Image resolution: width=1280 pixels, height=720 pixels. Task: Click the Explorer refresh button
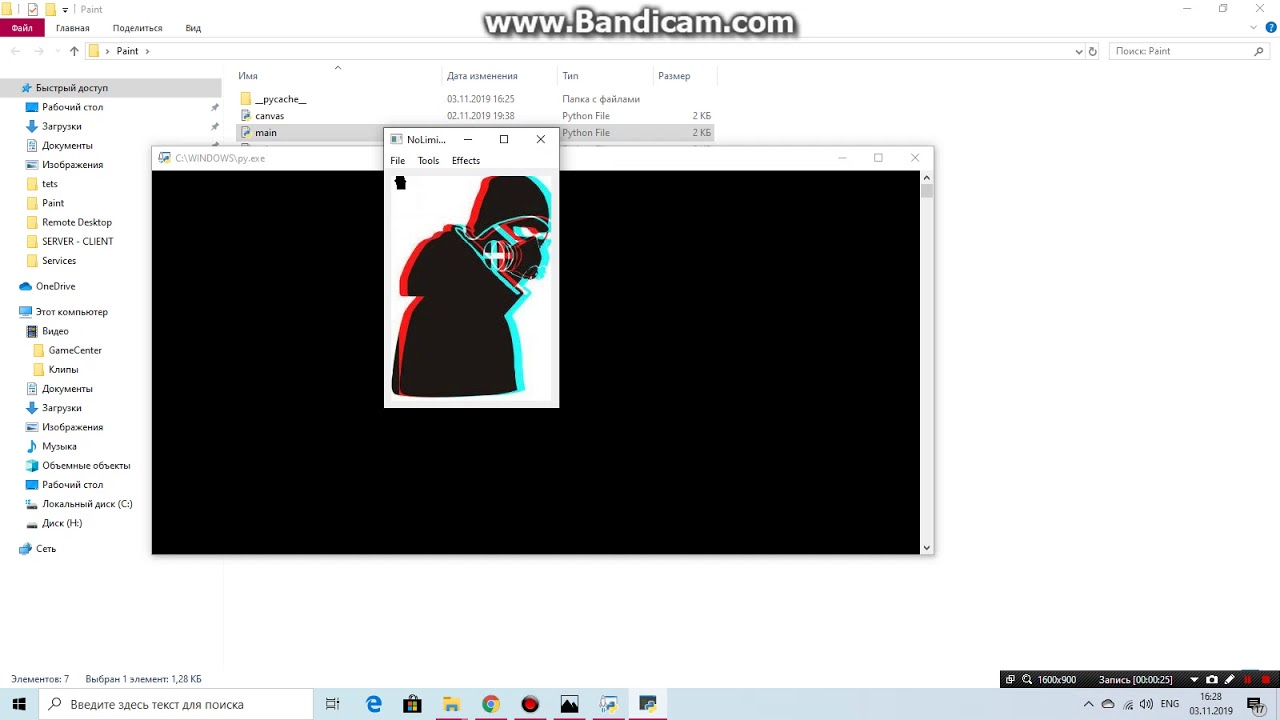pos(1092,51)
